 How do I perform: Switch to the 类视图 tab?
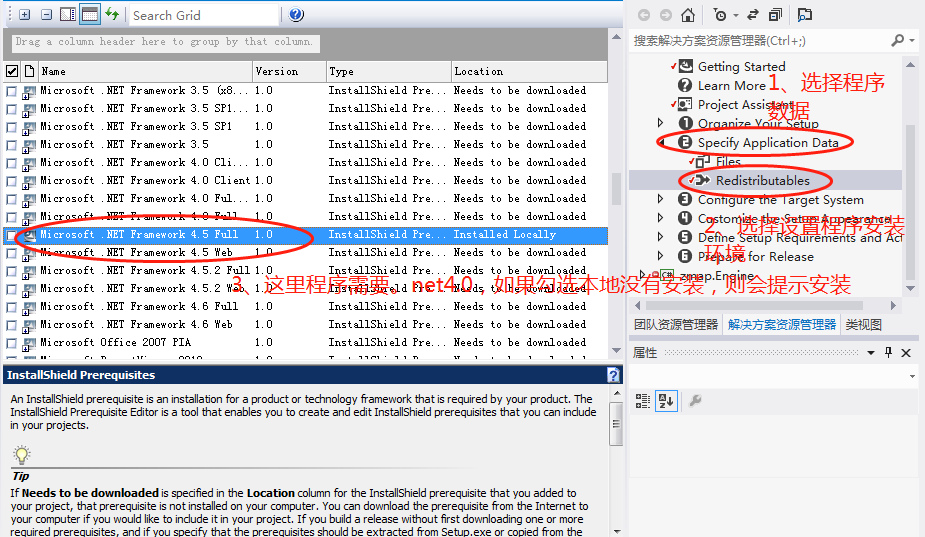pos(863,325)
